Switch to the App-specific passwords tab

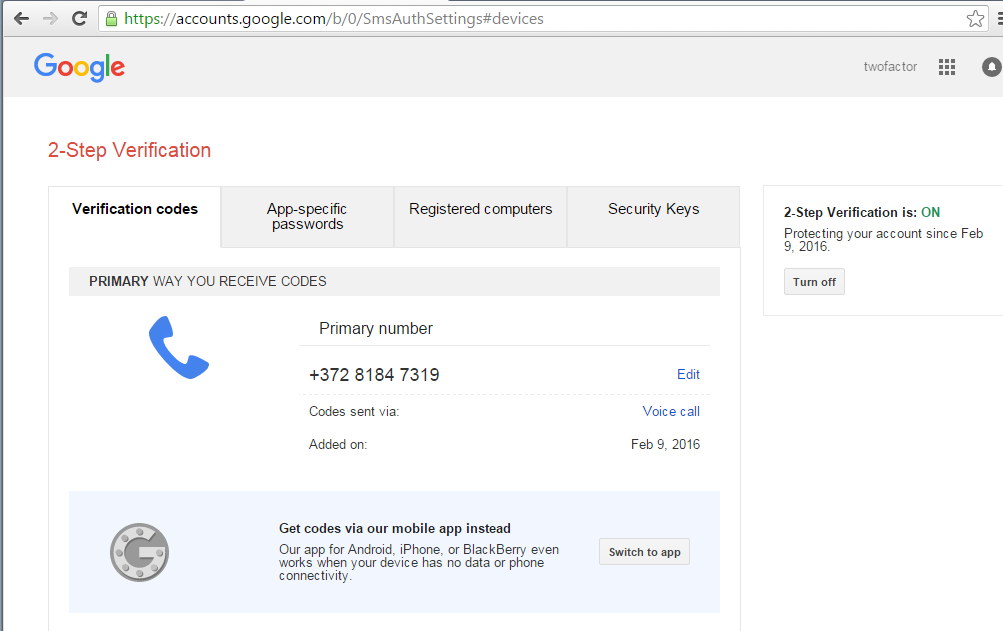click(x=307, y=217)
